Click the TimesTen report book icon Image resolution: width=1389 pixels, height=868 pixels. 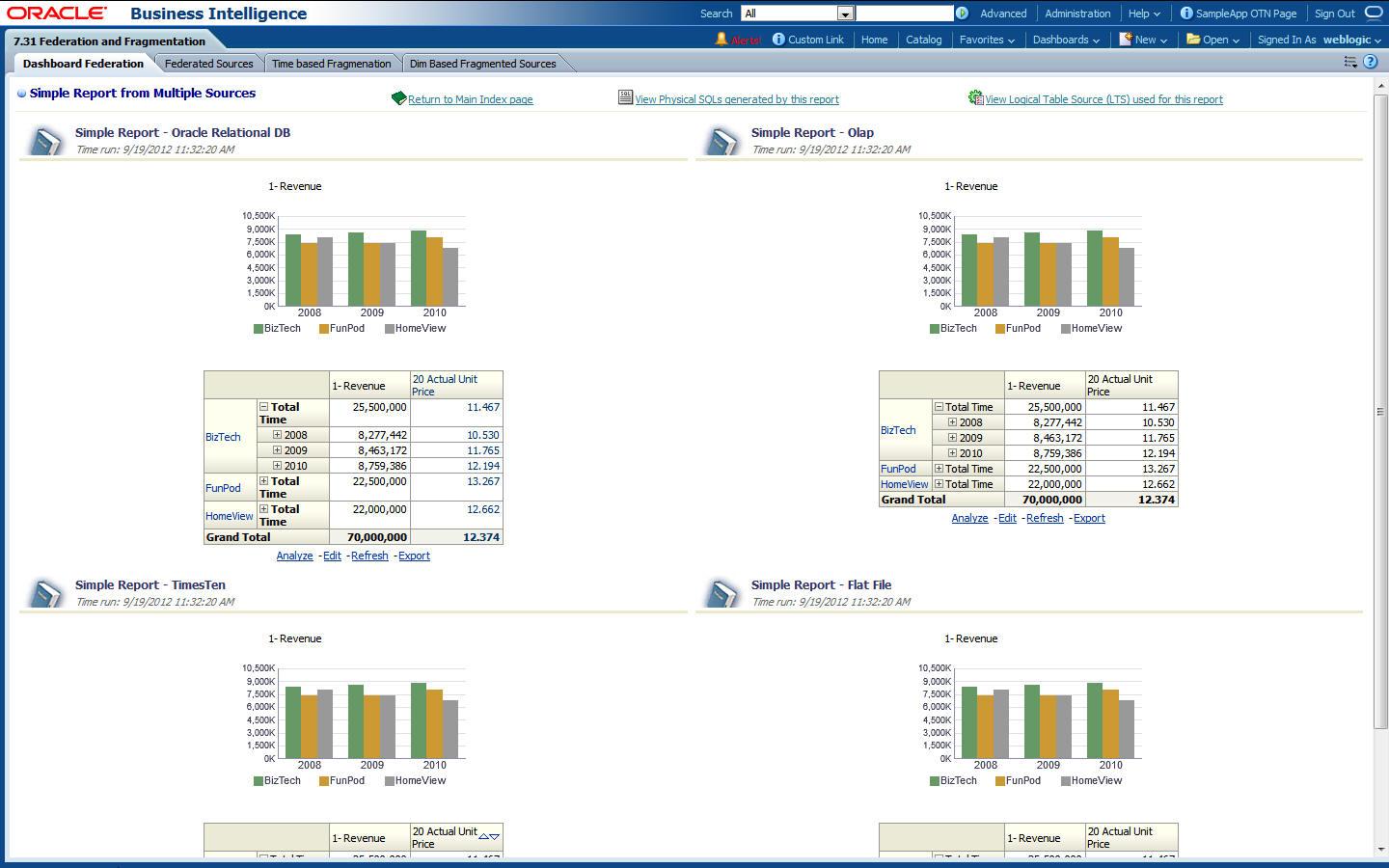pyautogui.click(x=45, y=593)
